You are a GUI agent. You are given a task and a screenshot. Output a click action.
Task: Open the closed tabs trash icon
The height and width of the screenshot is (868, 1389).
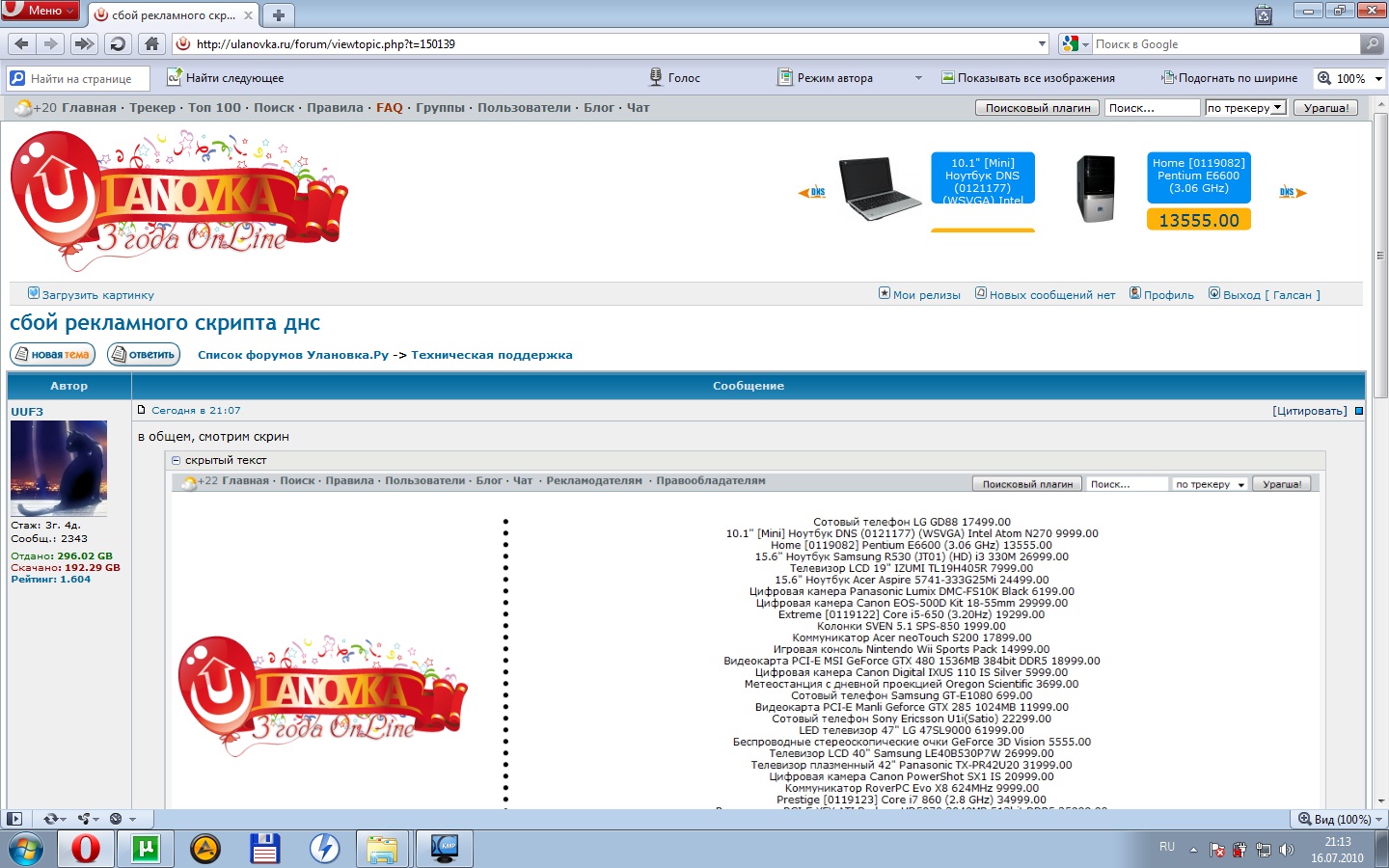coord(1264,14)
